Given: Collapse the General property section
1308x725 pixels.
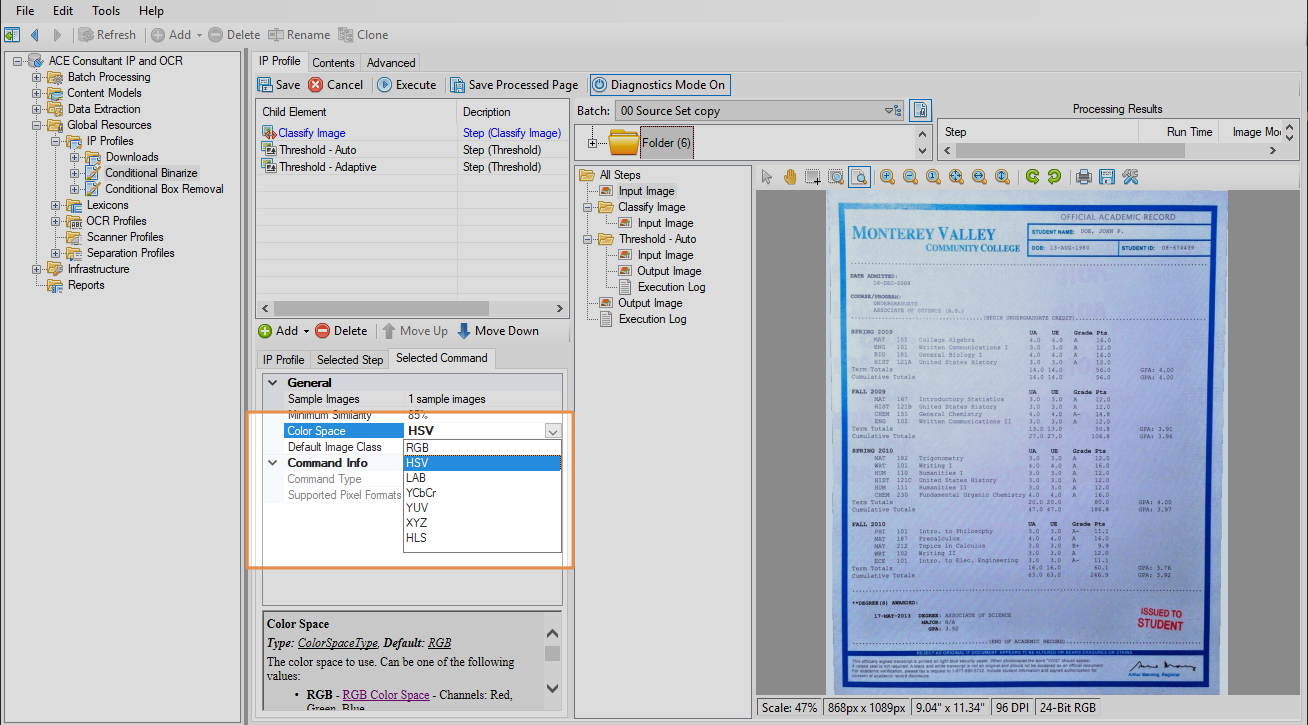Looking at the screenshot, I should coord(272,383).
